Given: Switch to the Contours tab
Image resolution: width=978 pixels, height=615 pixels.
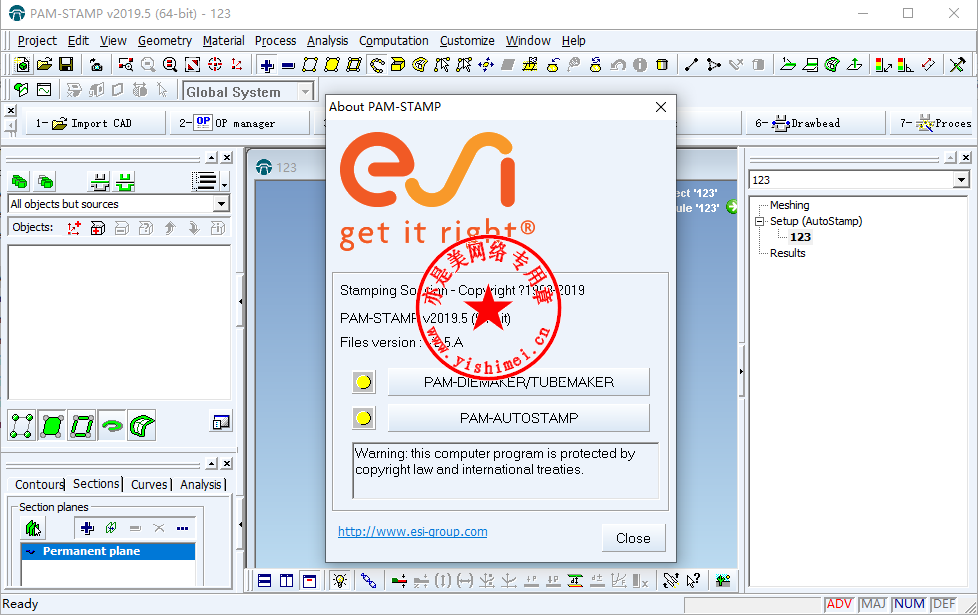Looking at the screenshot, I should [39, 485].
